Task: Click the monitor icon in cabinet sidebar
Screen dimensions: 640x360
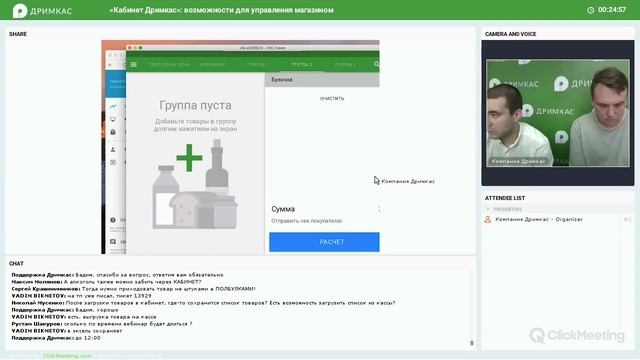Action: click(113, 119)
